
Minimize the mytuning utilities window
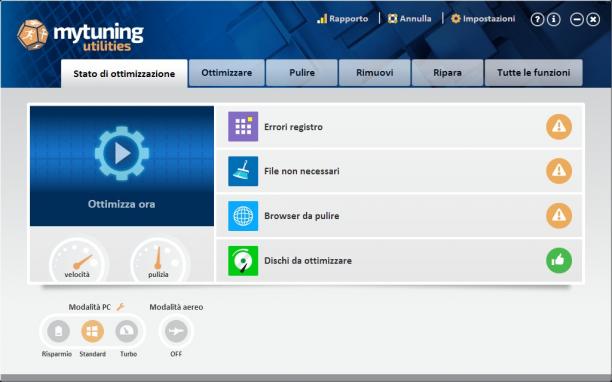[576, 19]
